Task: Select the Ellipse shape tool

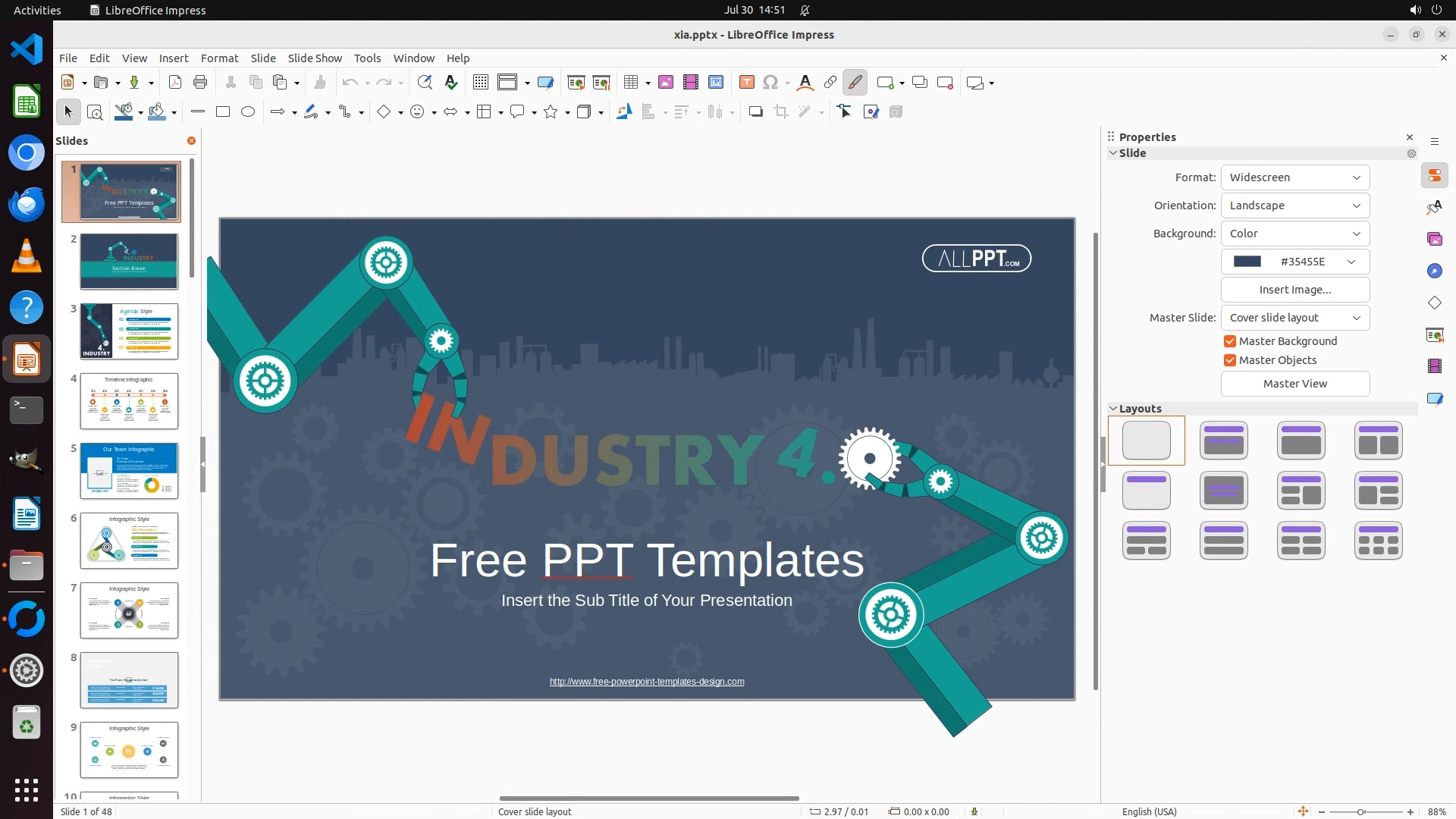Action: pyautogui.click(x=248, y=112)
